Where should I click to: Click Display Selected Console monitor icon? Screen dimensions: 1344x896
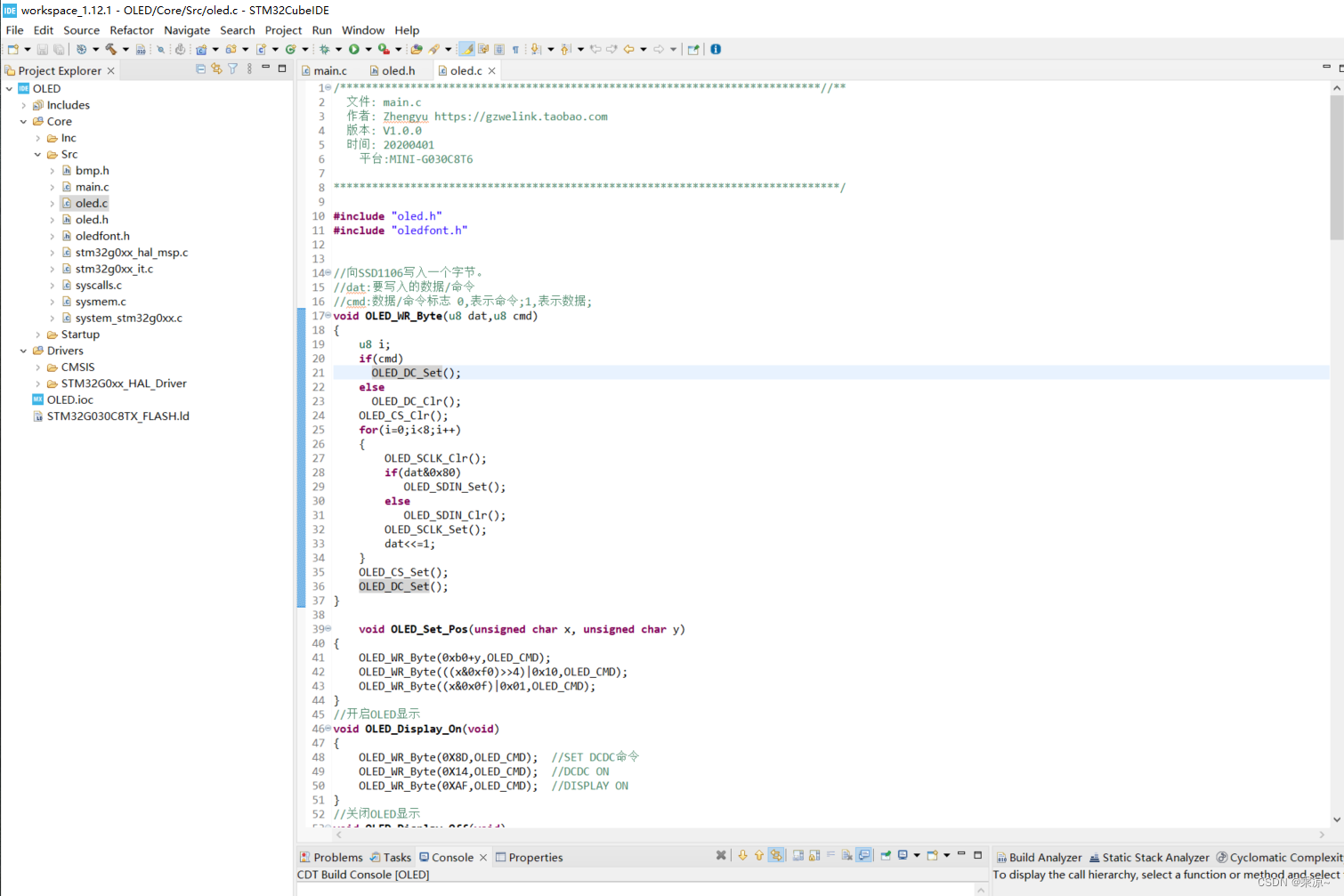903,855
